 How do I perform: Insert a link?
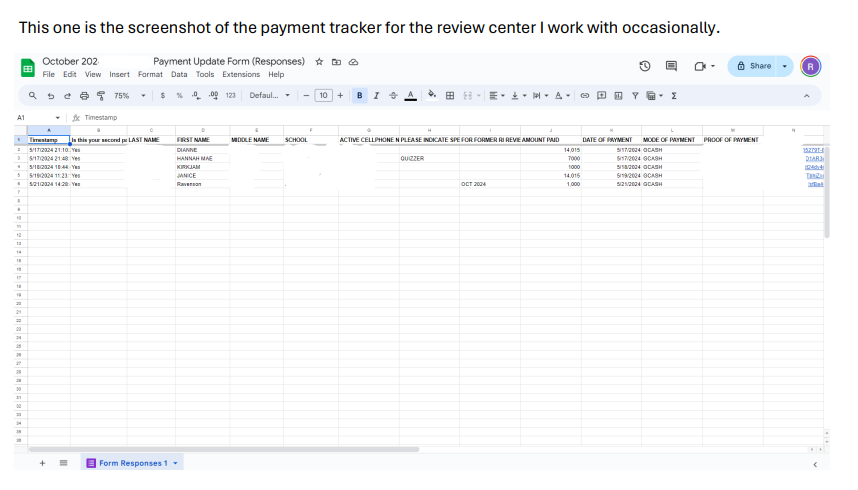click(584, 96)
